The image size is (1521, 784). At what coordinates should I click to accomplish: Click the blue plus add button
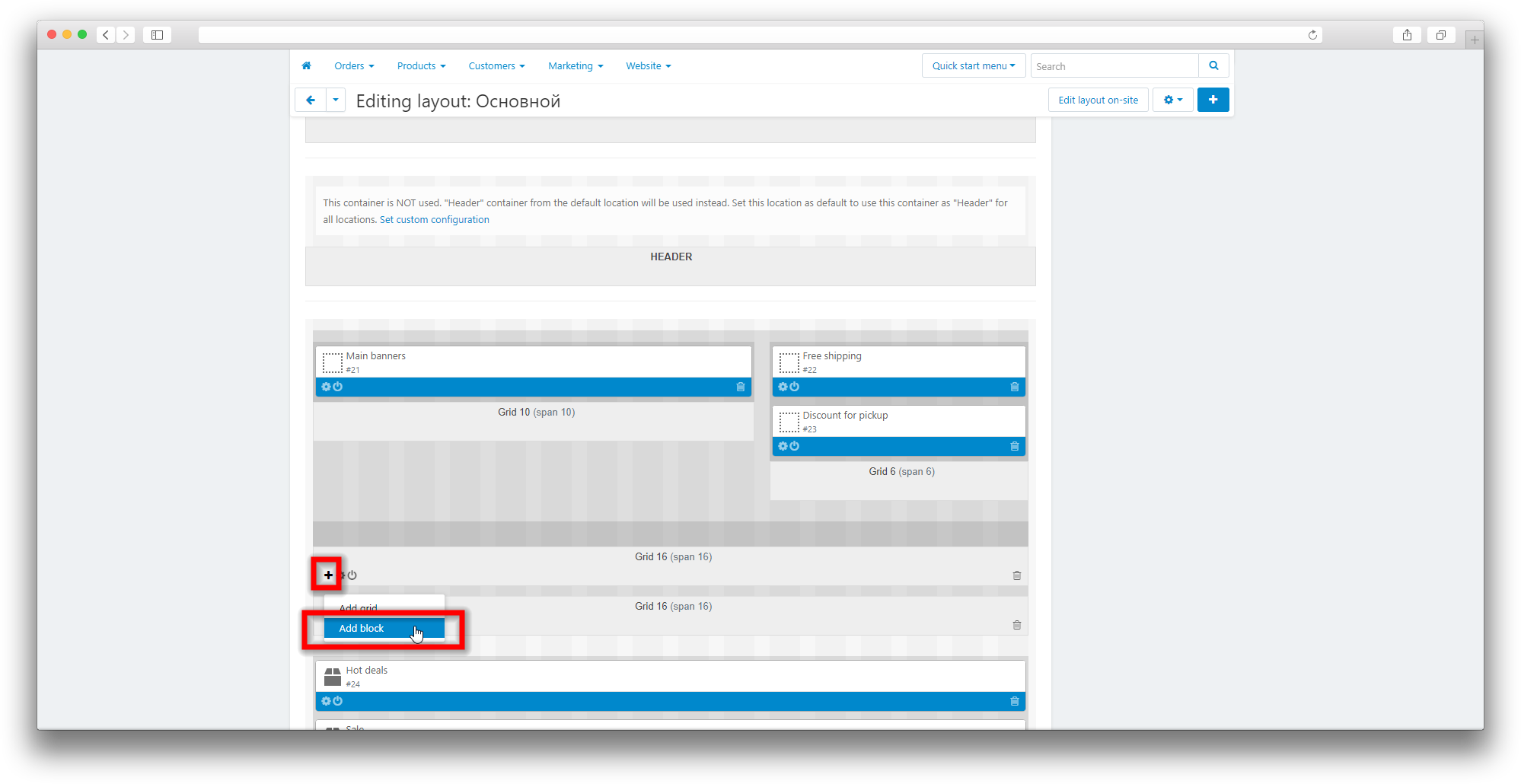(1213, 100)
